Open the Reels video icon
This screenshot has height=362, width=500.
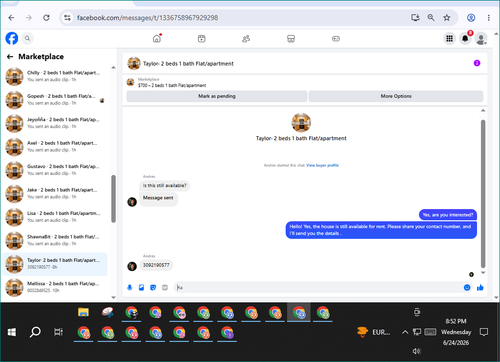pyautogui.click(x=202, y=39)
